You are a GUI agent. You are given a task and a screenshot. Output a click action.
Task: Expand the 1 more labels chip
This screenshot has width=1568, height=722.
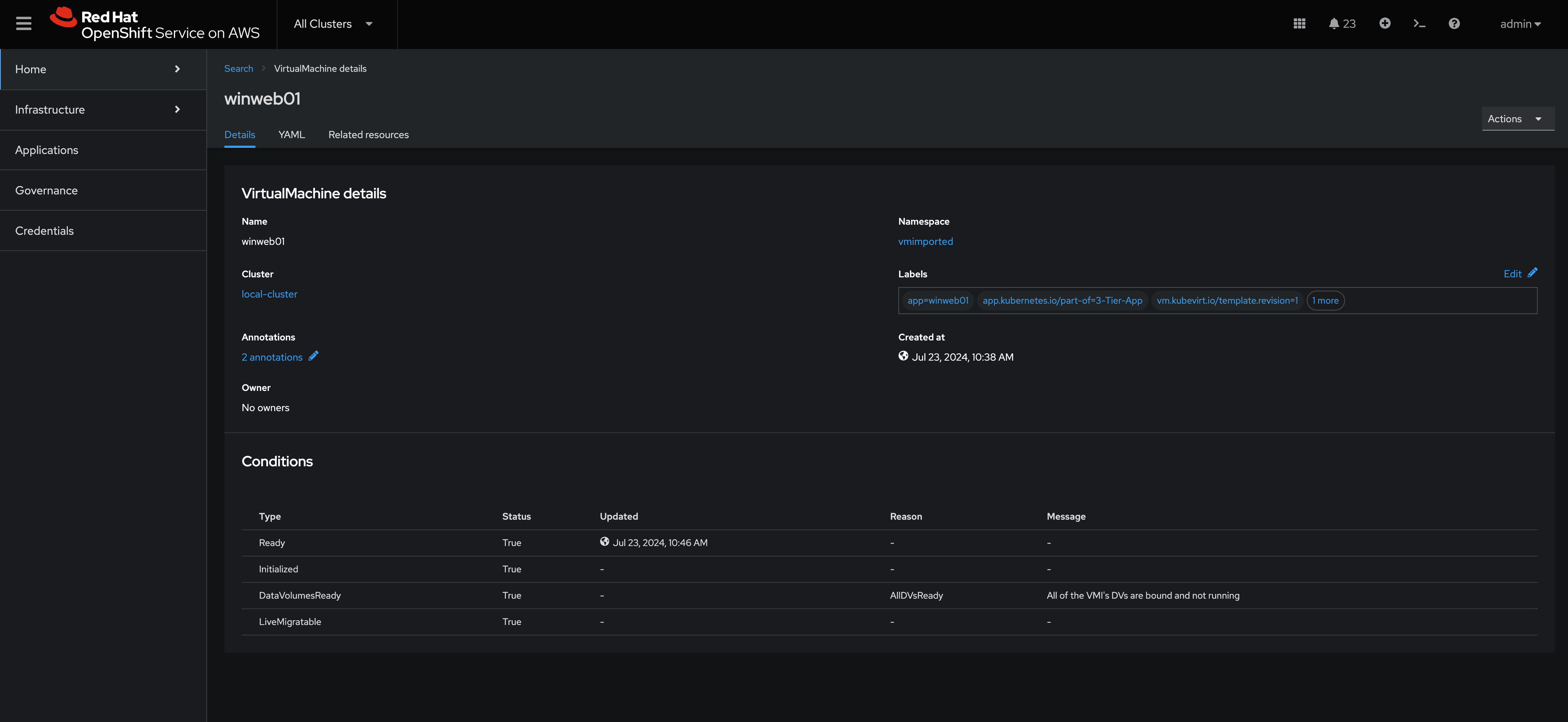(x=1325, y=300)
